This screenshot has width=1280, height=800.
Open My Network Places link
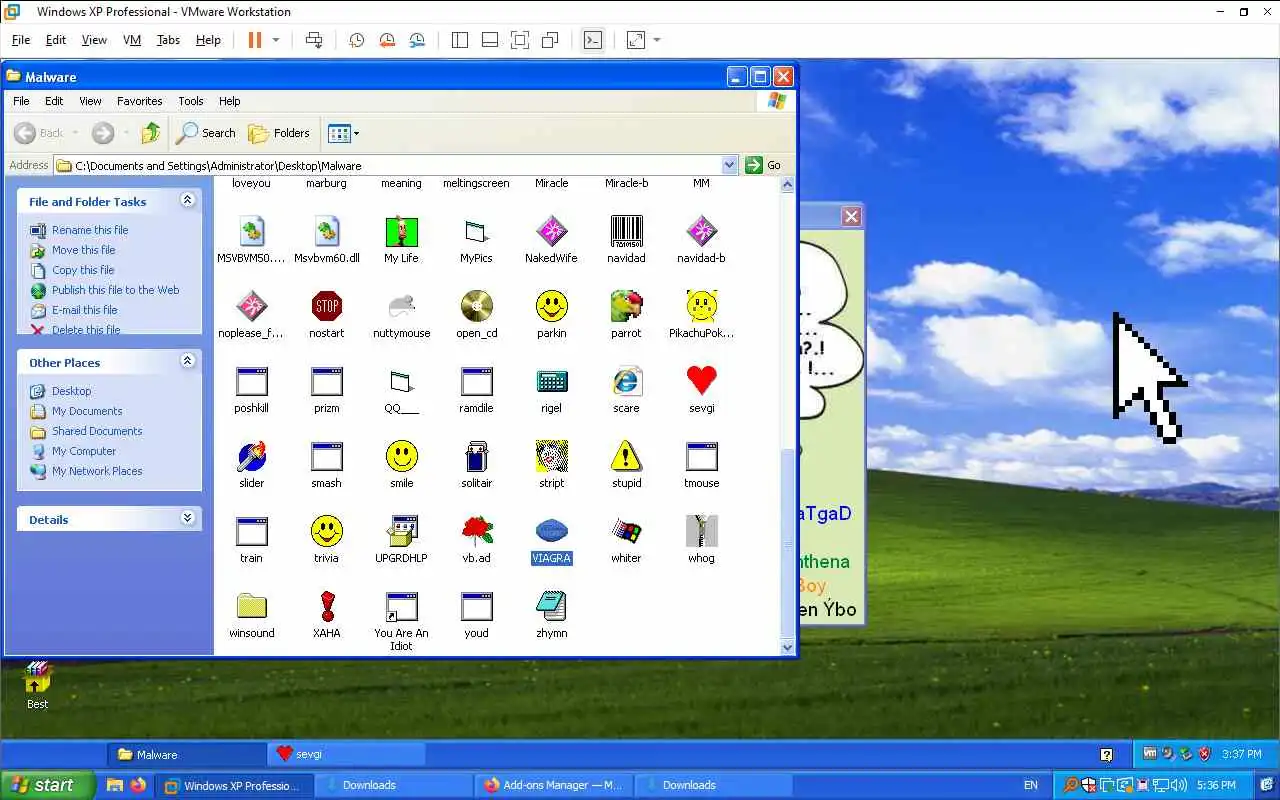(x=97, y=471)
